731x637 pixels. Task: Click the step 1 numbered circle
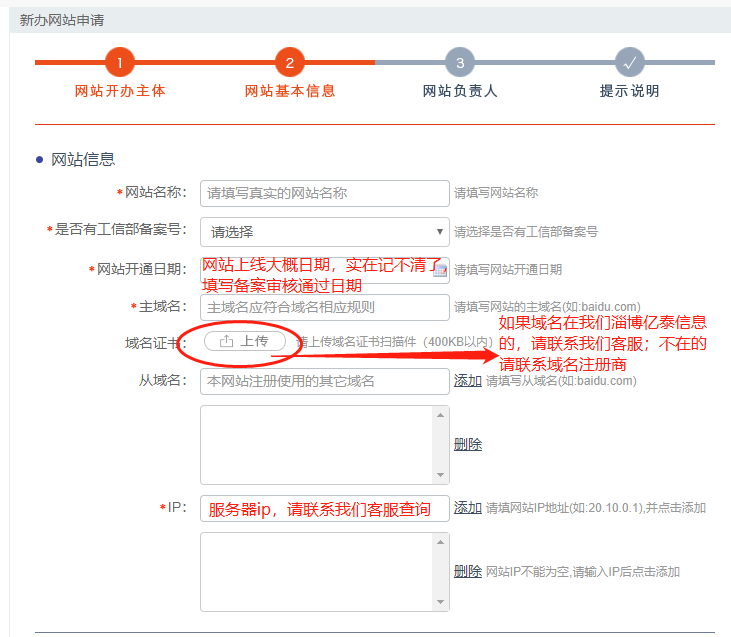119,62
